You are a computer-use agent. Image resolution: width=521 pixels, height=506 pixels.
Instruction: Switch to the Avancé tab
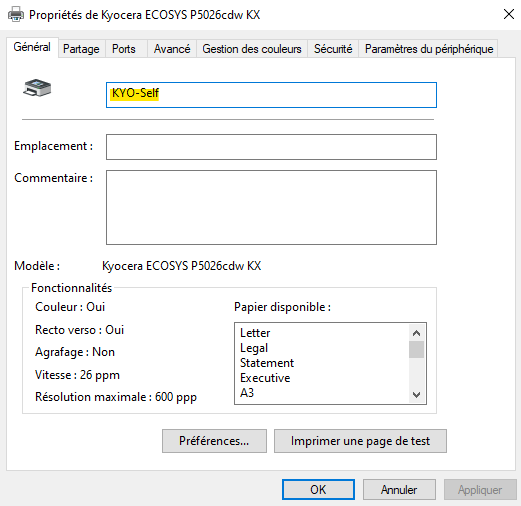(x=172, y=49)
